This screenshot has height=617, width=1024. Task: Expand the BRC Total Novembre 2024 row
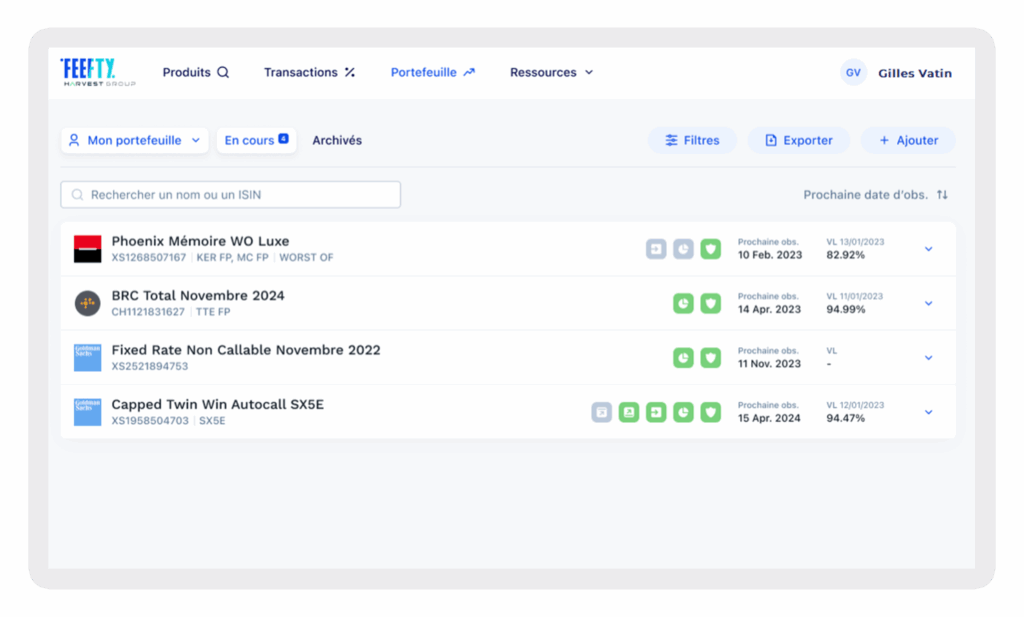928,303
